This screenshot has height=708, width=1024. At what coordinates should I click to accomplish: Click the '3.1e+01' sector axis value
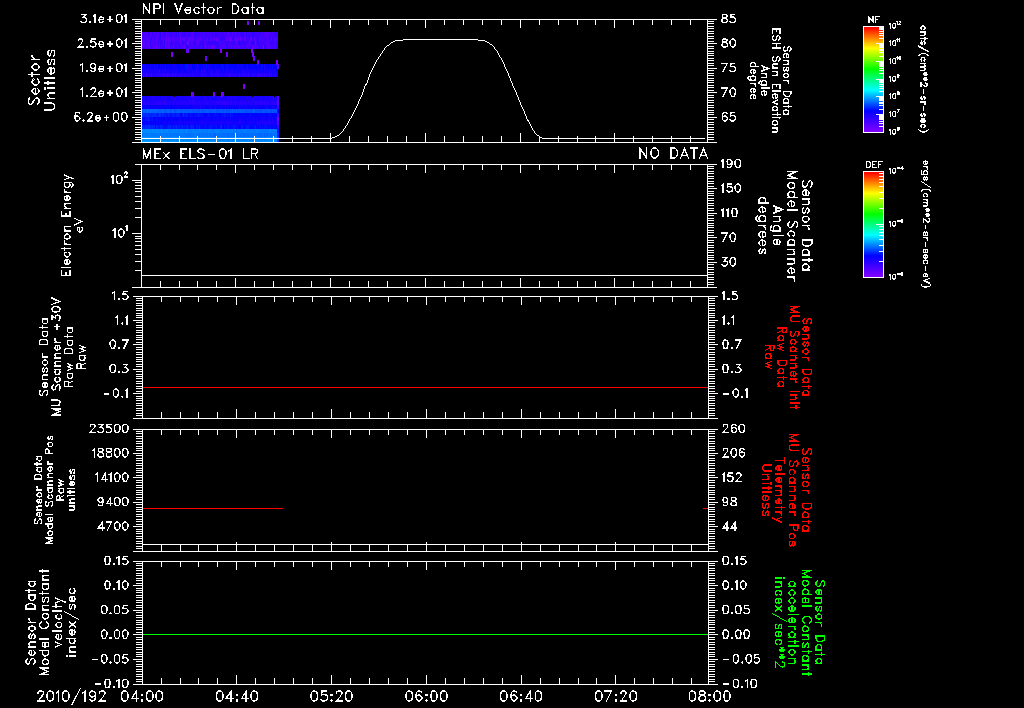tap(103, 19)
